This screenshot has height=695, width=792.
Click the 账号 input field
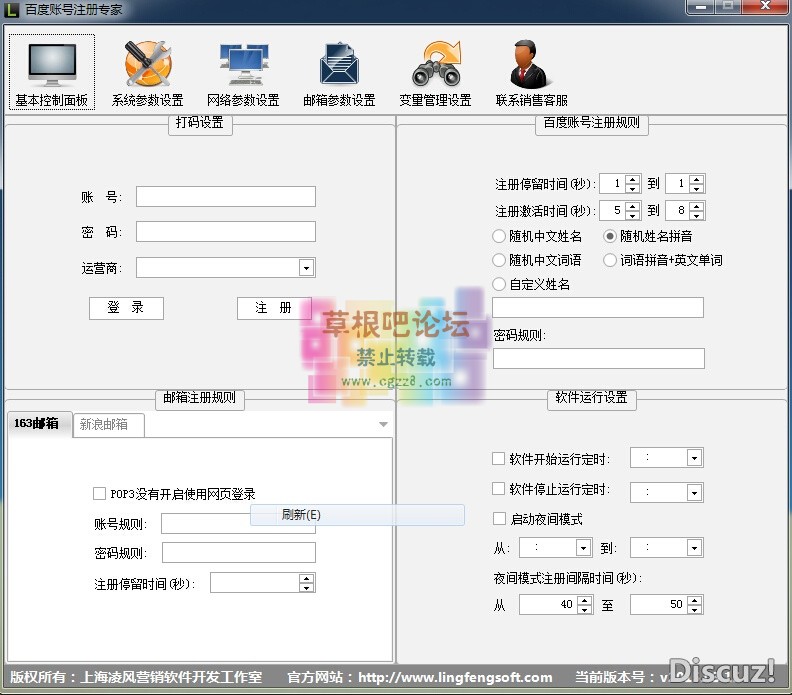click(x=226, y=196)
